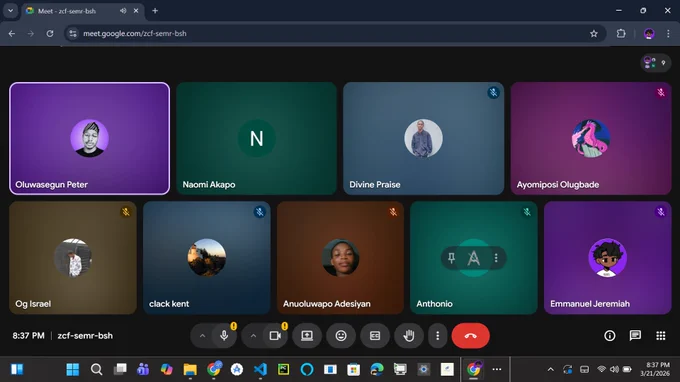Open Chrome profile avatar

[x=649, y=33]
